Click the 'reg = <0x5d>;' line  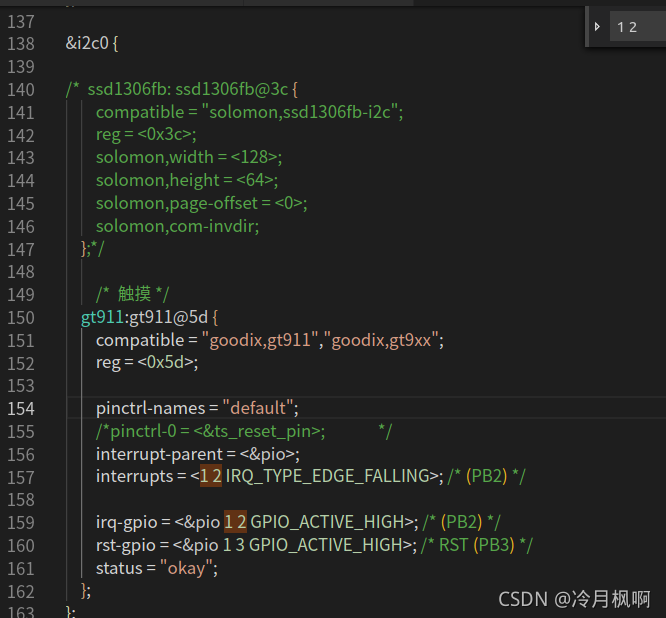pyautogui.click(x=147, y=362)
